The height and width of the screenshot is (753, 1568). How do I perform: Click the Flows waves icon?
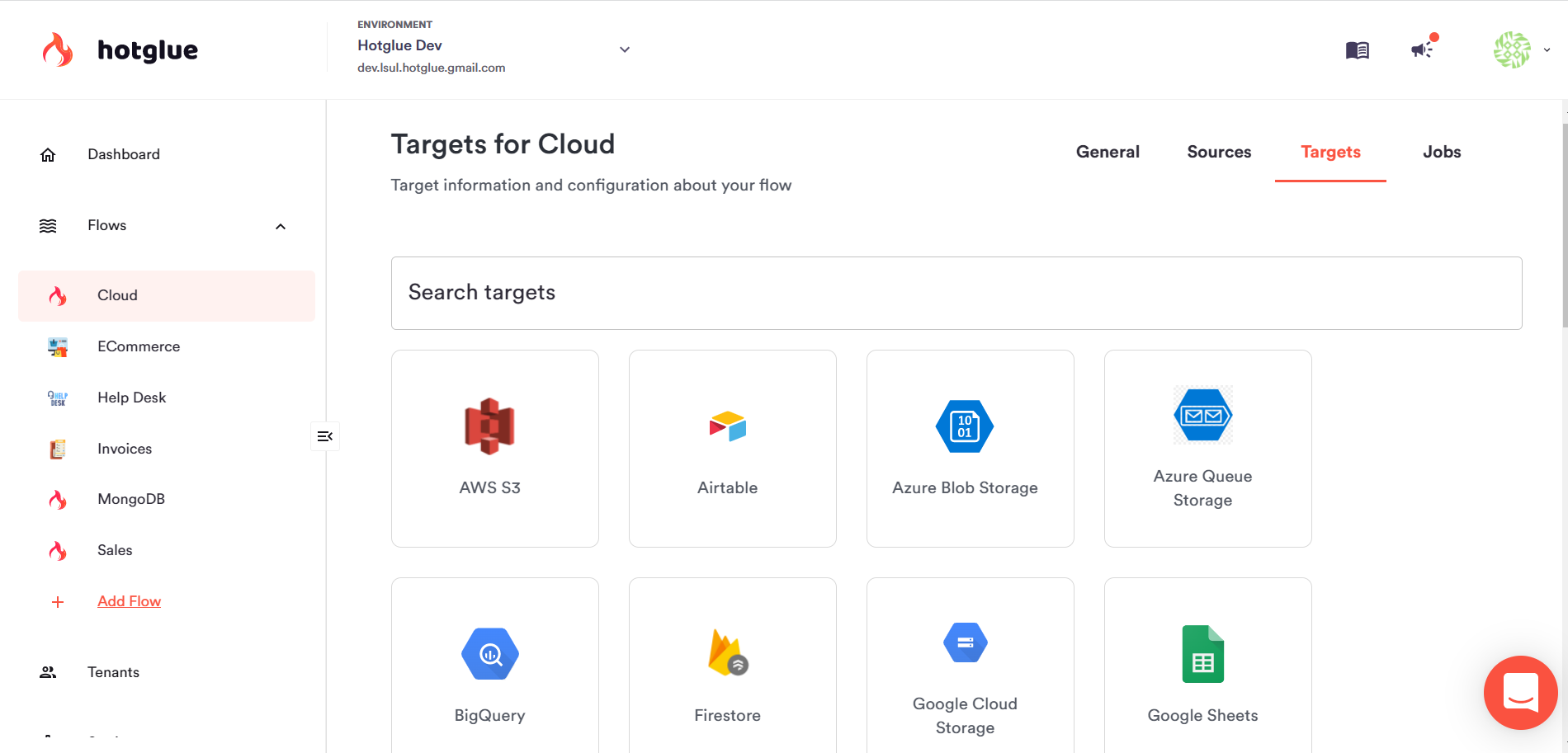tap(48, 226)
